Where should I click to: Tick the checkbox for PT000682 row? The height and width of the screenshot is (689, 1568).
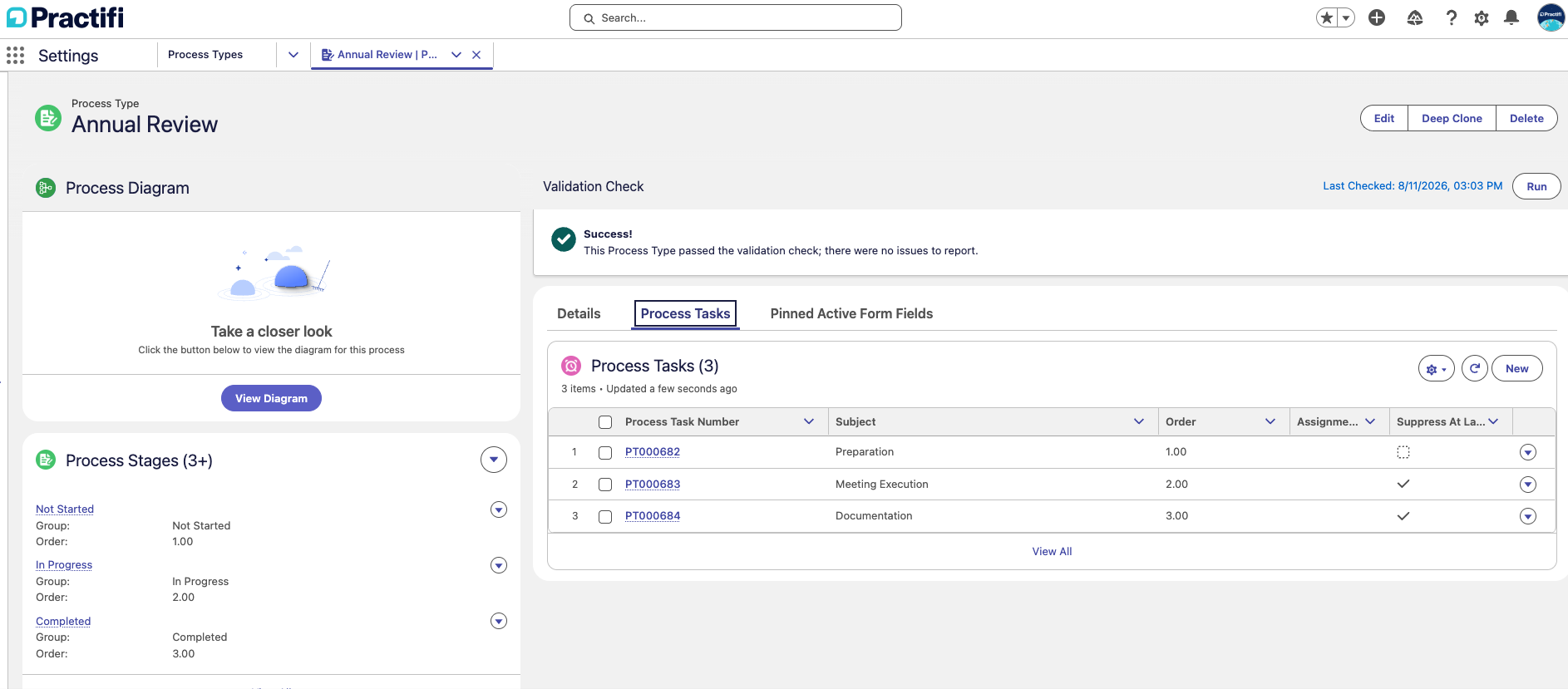coord(605,453)
